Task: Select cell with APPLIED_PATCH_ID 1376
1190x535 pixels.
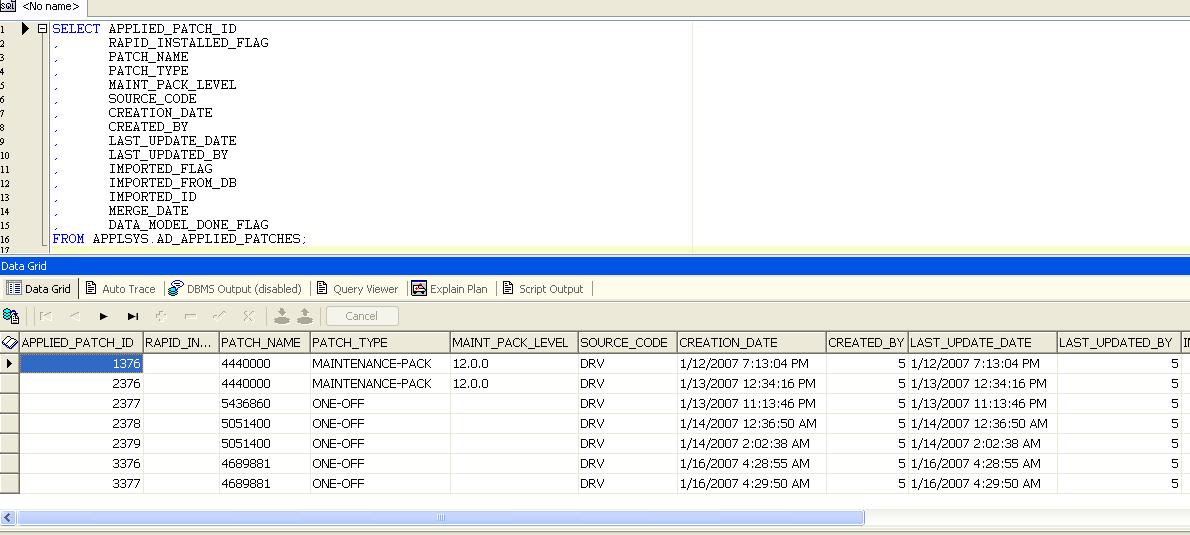Action: 81,363
